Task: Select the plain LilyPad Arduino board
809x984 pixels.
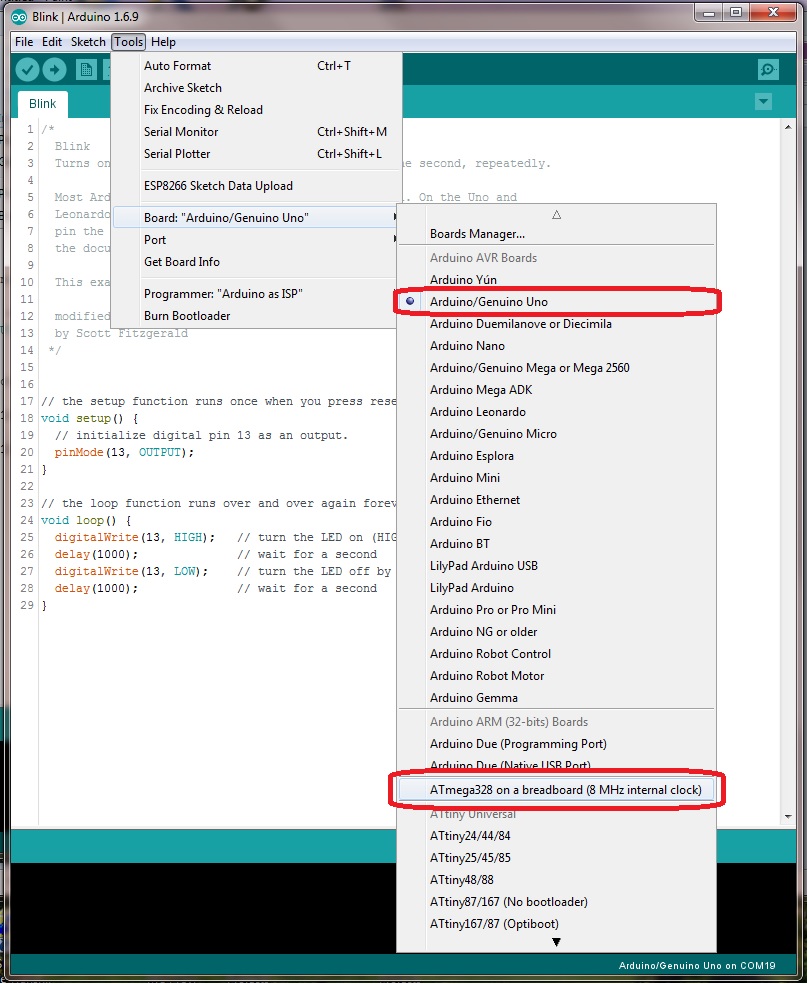Action: pyautogui.click(x=557, y=587)
